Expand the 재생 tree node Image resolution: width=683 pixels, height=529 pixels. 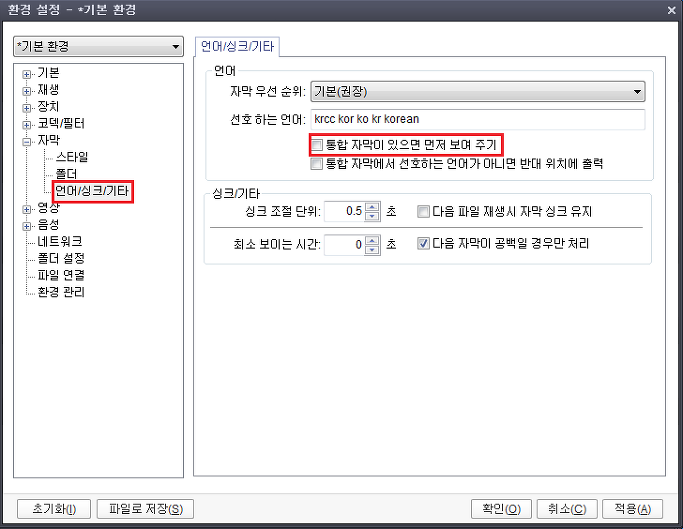click(x=27, y=92)
